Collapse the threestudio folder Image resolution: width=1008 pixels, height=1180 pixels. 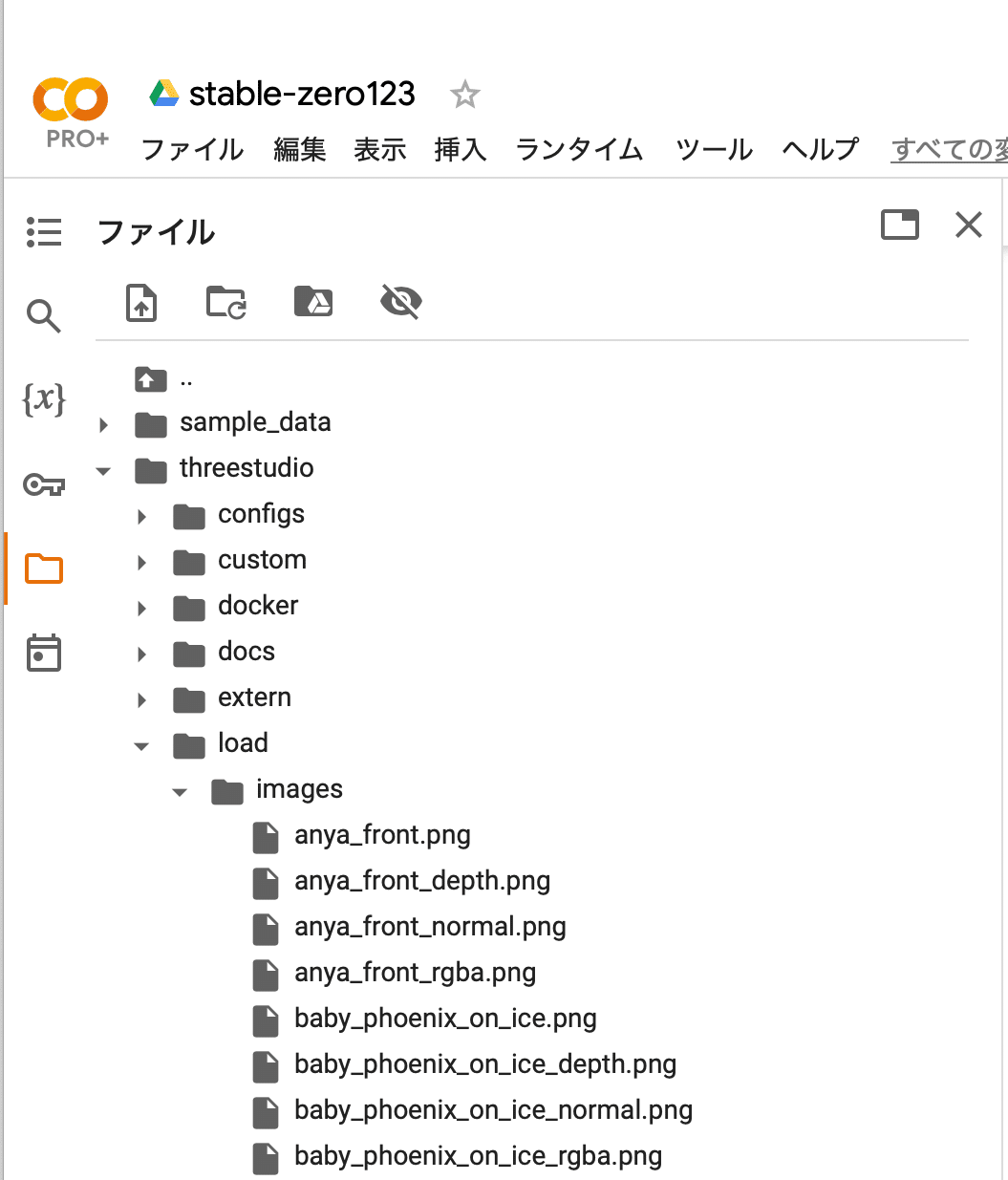pos(103,470)
